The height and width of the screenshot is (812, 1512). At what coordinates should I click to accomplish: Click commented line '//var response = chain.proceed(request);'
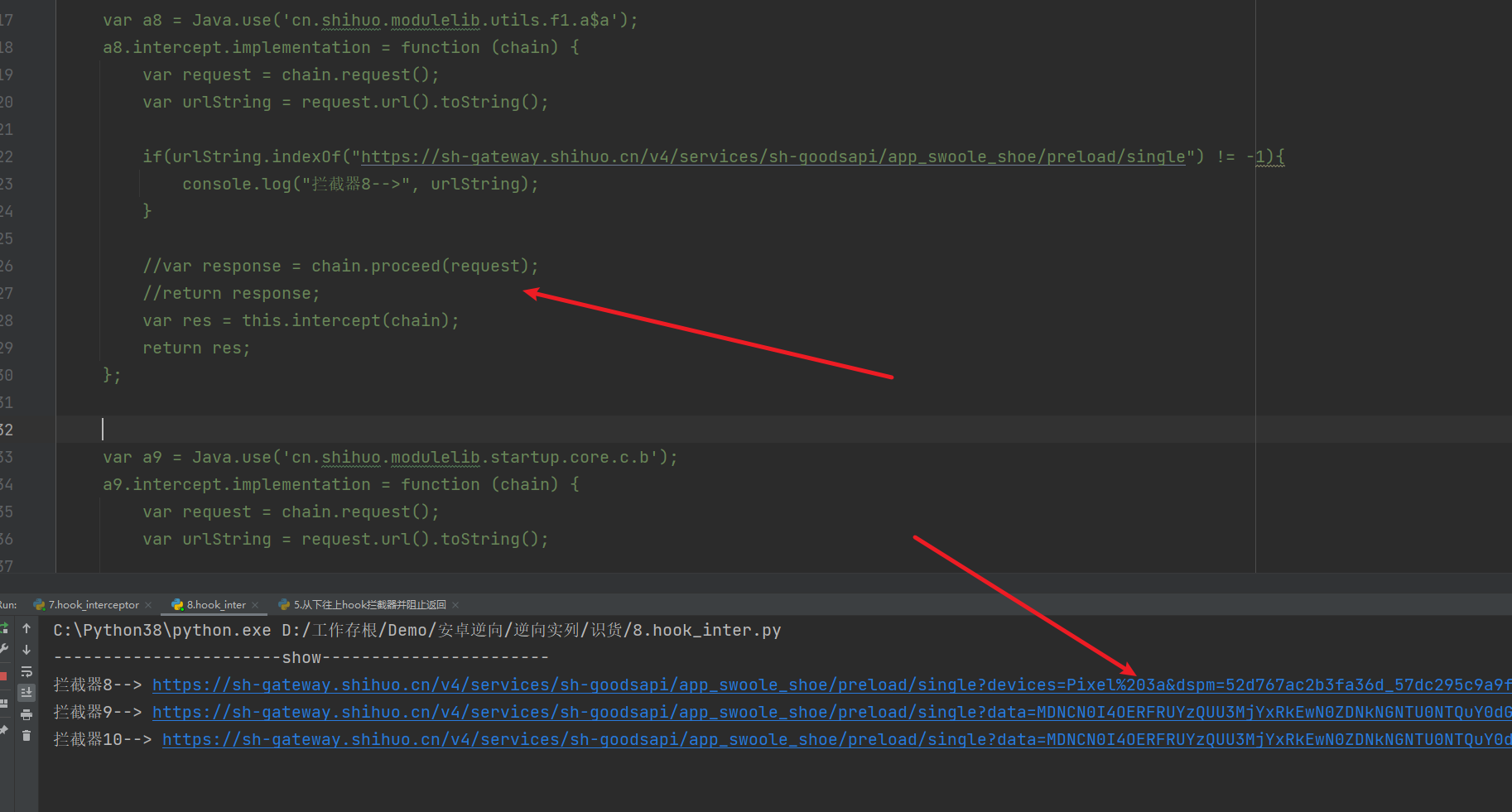(340, 266)
